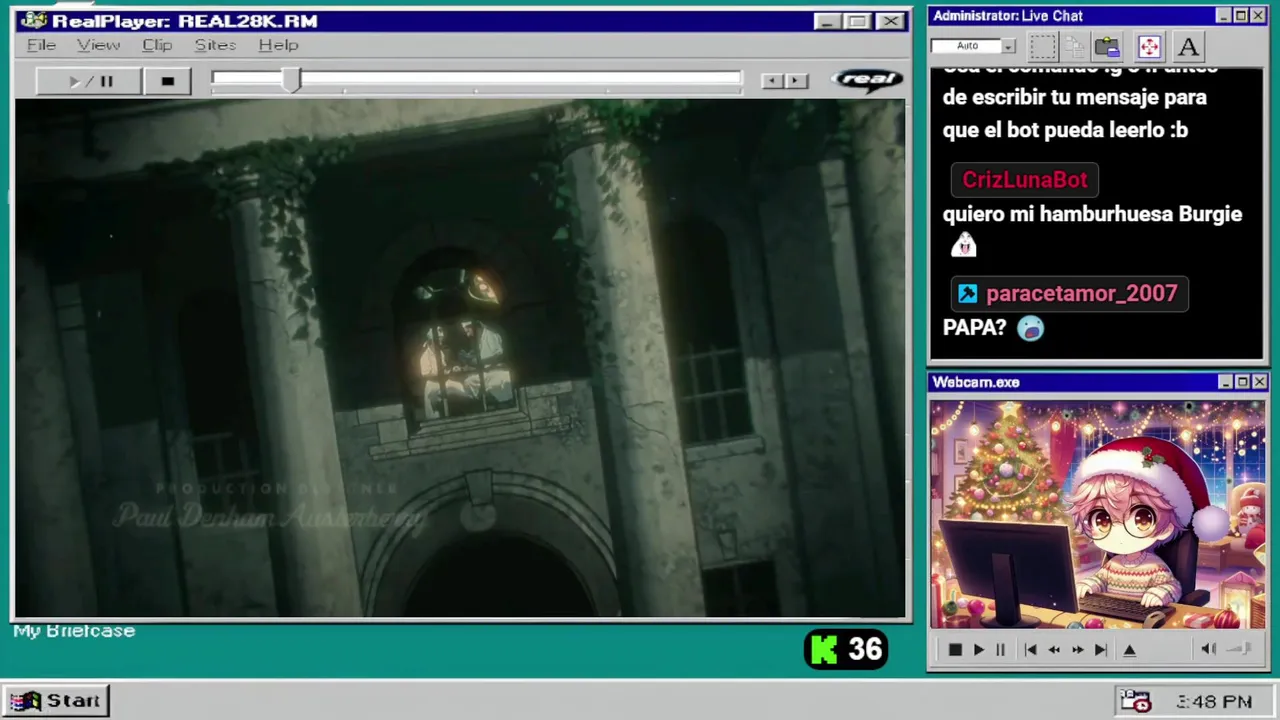Viewport: 1280px width, 720px height.
Task: Maximize the Live Chat window
Action: coord(1241,16)
